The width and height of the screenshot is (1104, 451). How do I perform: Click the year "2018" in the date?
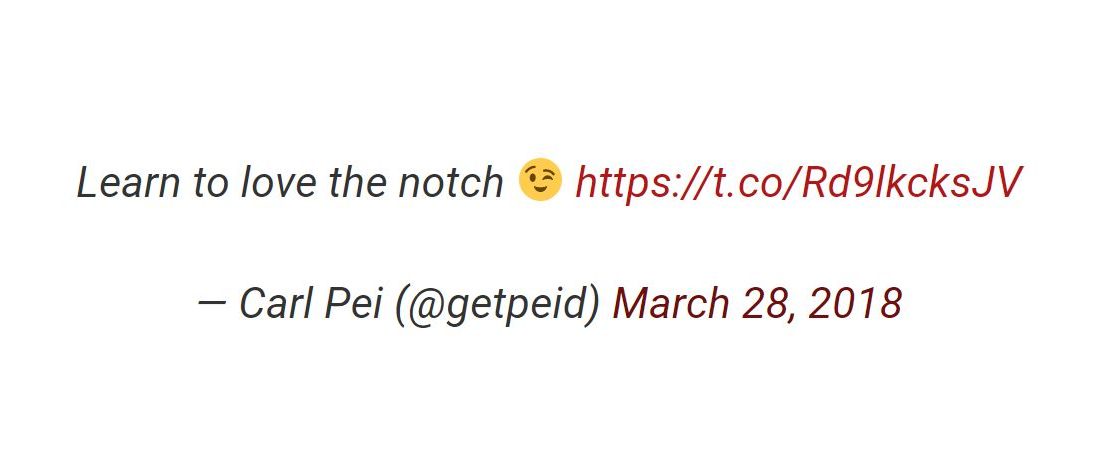(x=856, y=303)
